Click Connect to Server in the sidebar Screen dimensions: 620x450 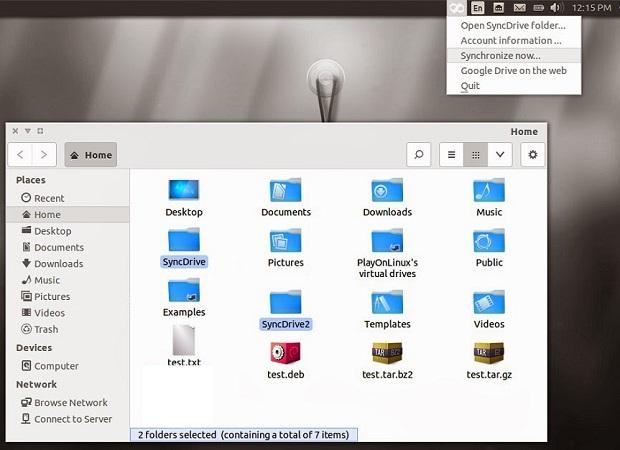[68, 419]
